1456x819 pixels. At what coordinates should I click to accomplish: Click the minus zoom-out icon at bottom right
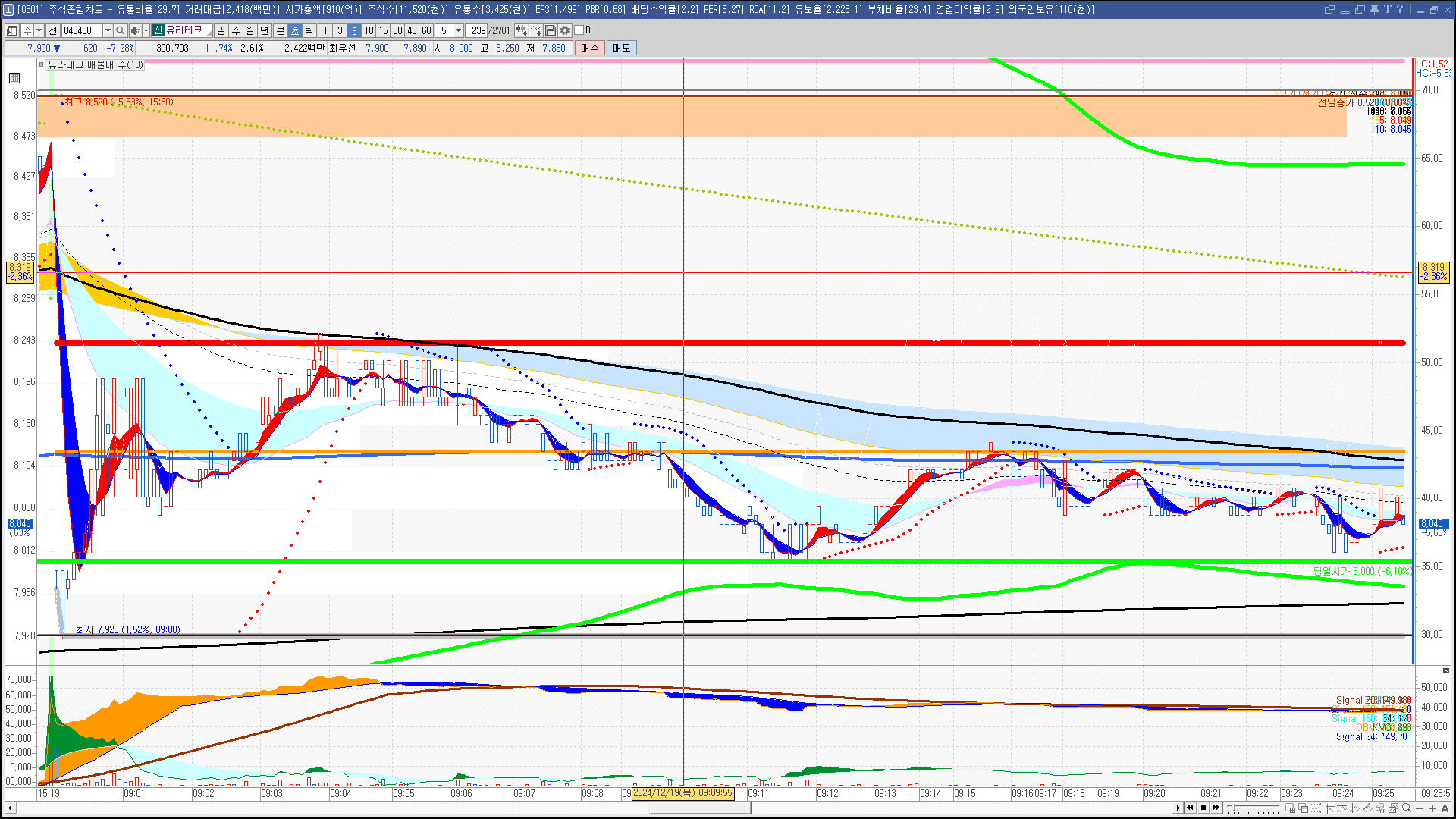pos(1420,808)
